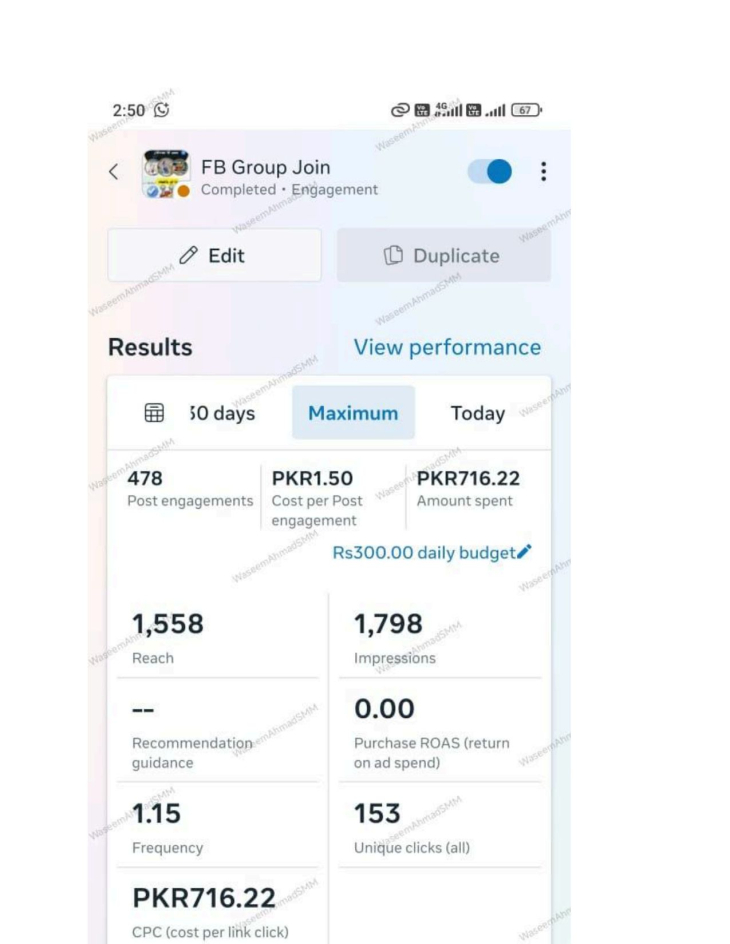Select the Maximum date range tab

coord(353,413)
